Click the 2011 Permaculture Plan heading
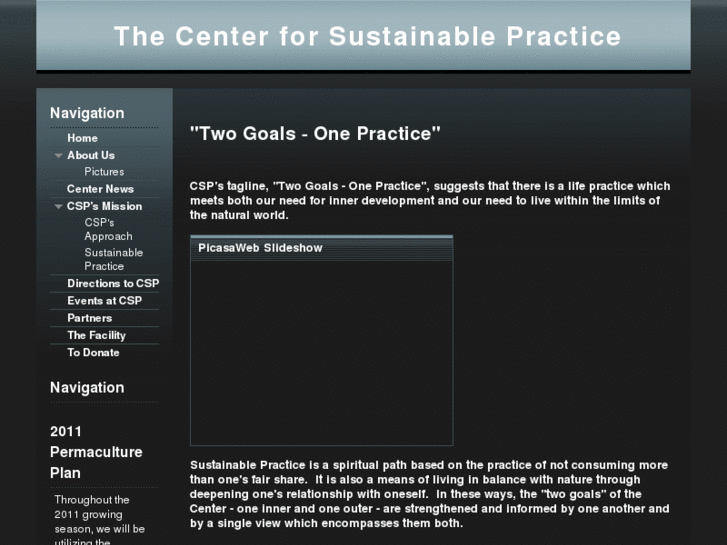 tap(96, 452)
